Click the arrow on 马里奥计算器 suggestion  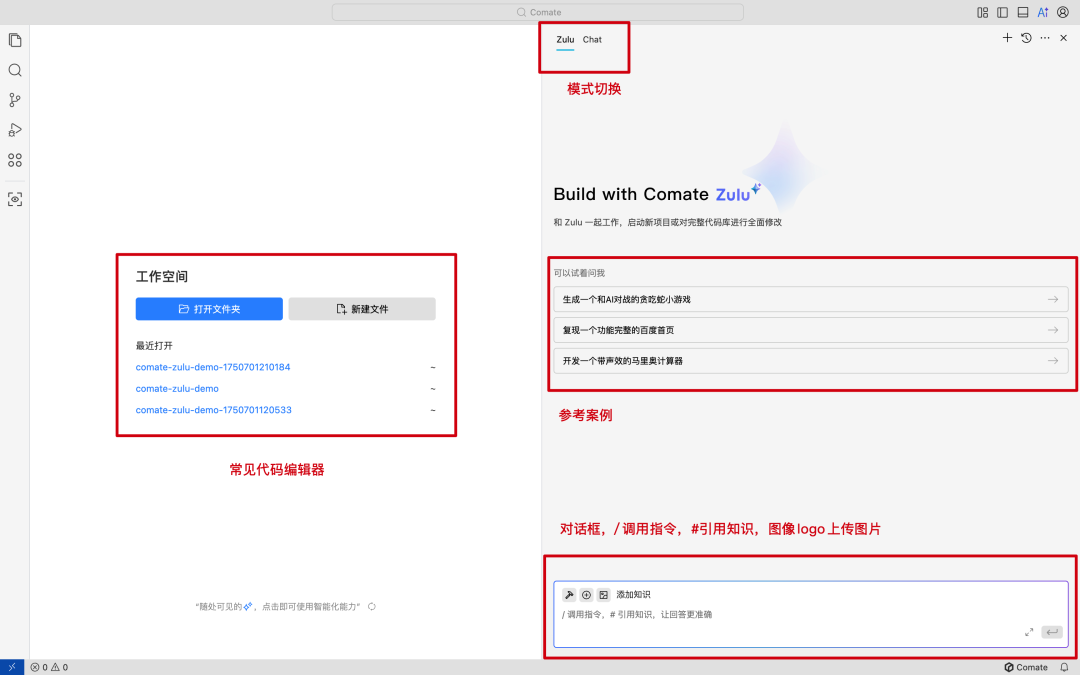(1052, 361)
